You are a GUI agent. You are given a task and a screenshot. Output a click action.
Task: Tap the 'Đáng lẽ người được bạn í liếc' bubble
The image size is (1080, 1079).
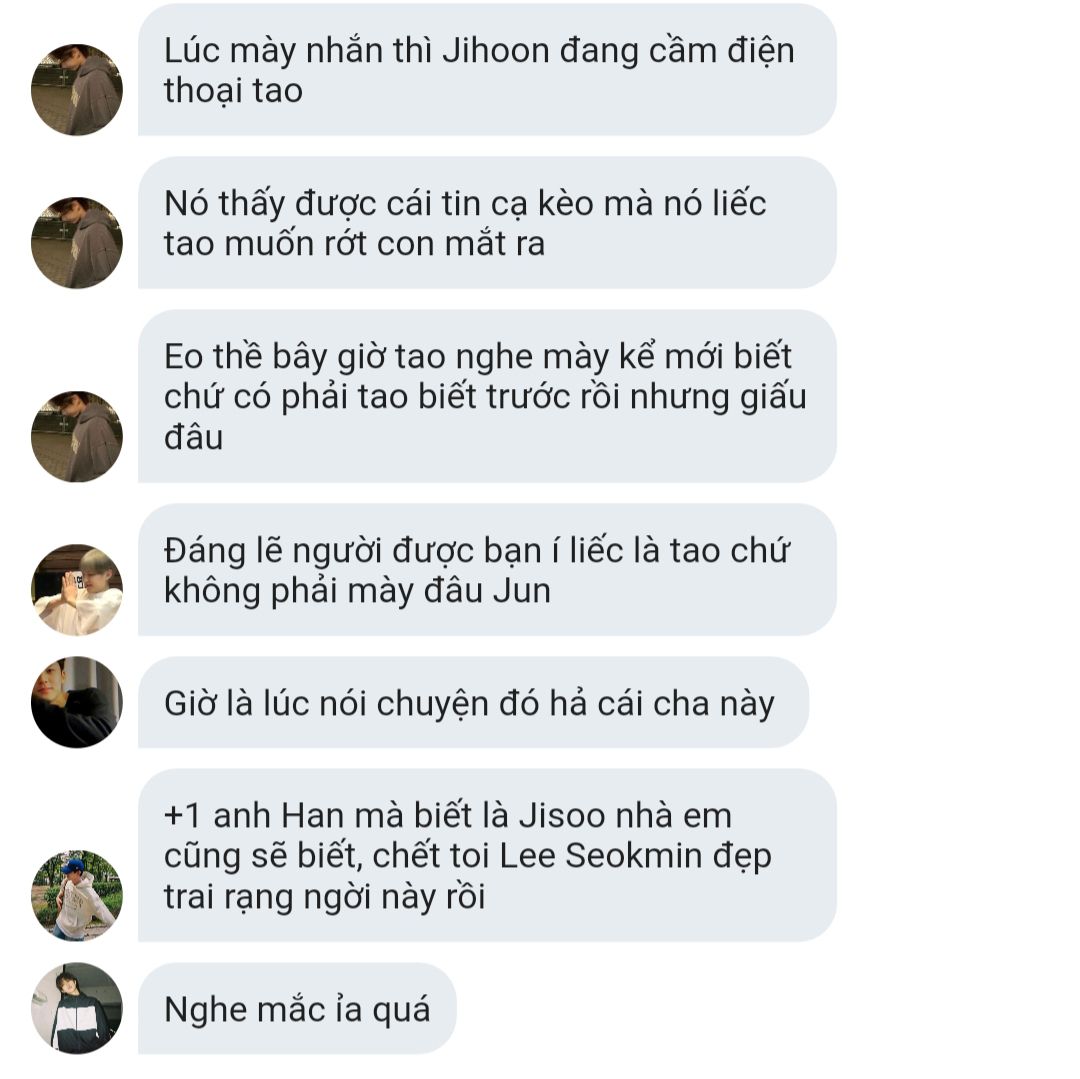pos(487,569)
